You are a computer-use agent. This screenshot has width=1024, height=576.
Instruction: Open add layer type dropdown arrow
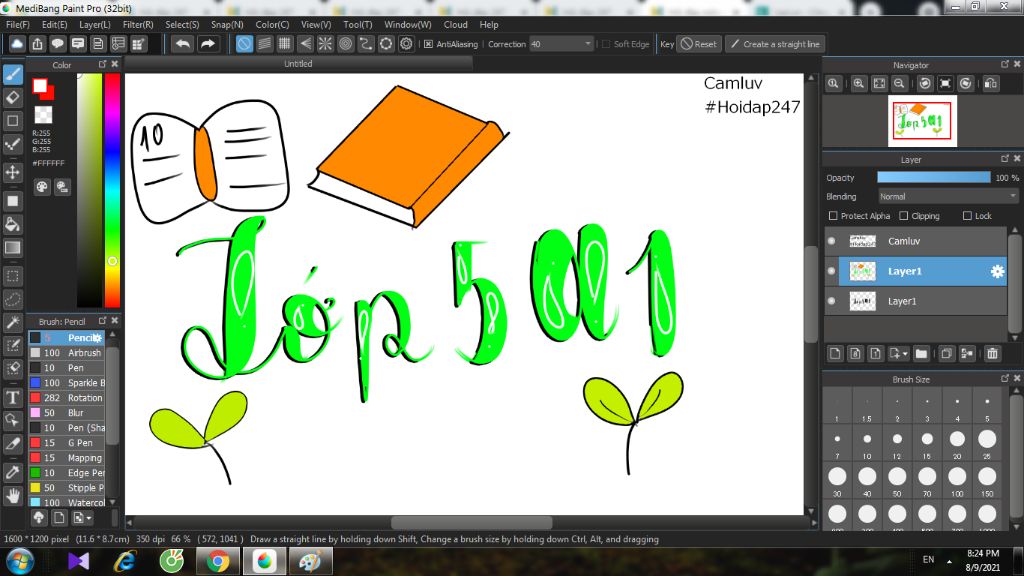(x=905, y=353)
